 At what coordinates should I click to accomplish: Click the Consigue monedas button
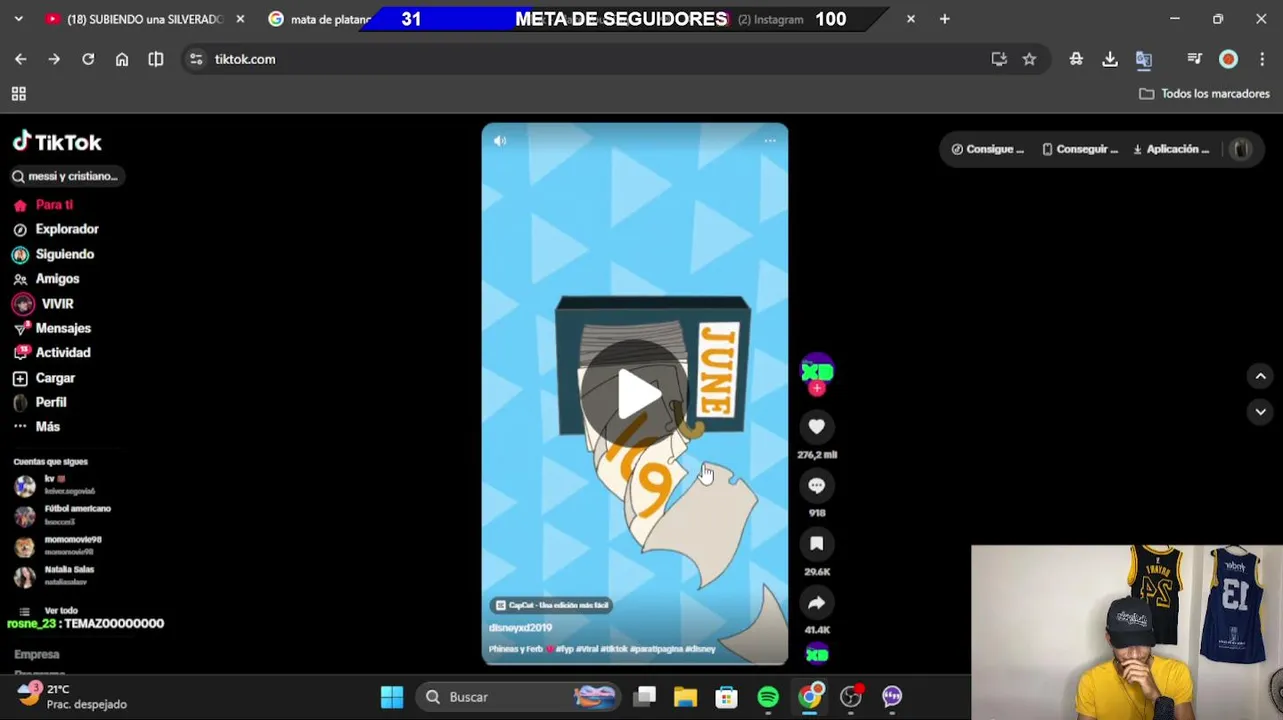pyautogui.click(x=988, y=149)
